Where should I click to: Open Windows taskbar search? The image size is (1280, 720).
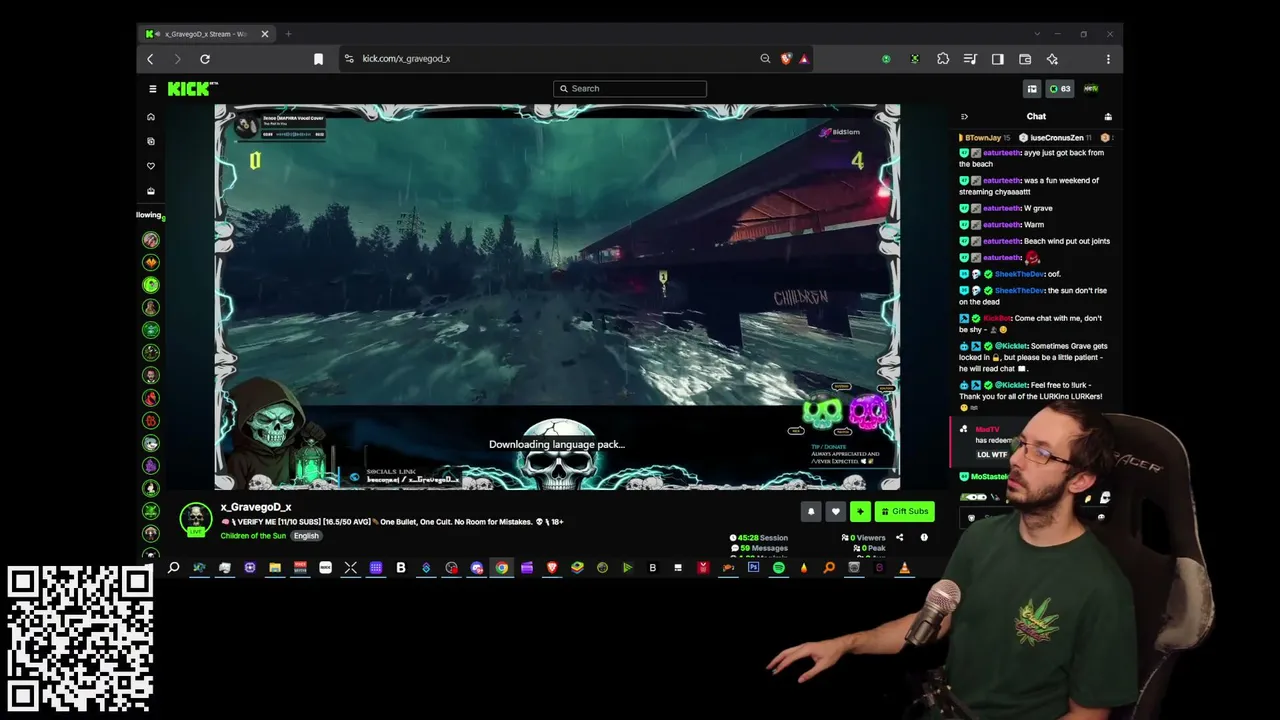coord(173,568)
